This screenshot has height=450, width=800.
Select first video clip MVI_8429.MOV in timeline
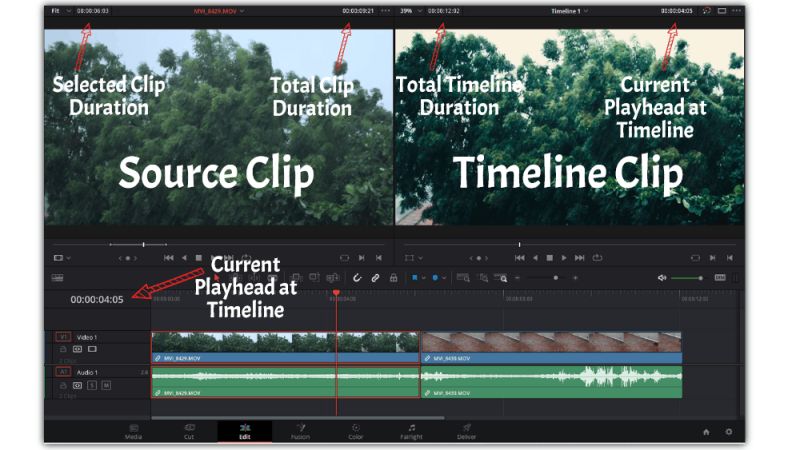click(x=285, y=347)
